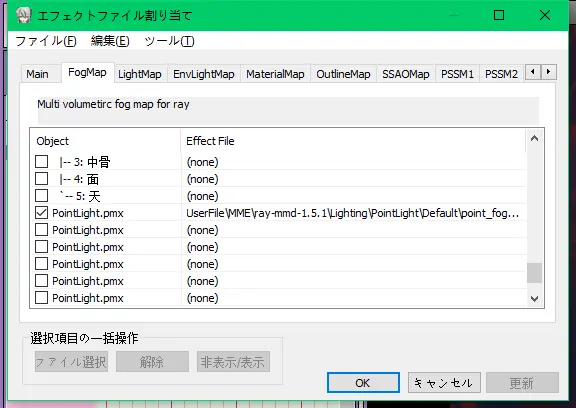
Task: Click the list scrollbar thumb
Action: [x=534, y=273]
